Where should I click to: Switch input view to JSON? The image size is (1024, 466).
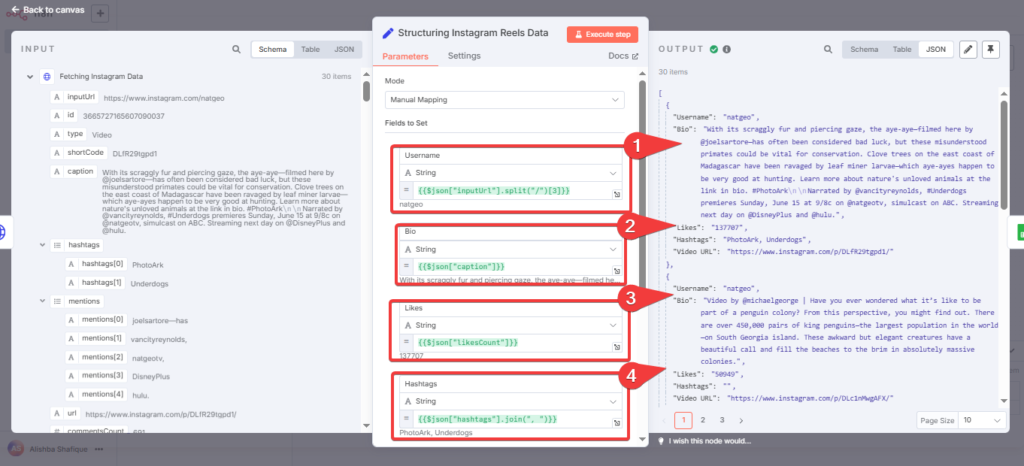(x=344, y=49)
